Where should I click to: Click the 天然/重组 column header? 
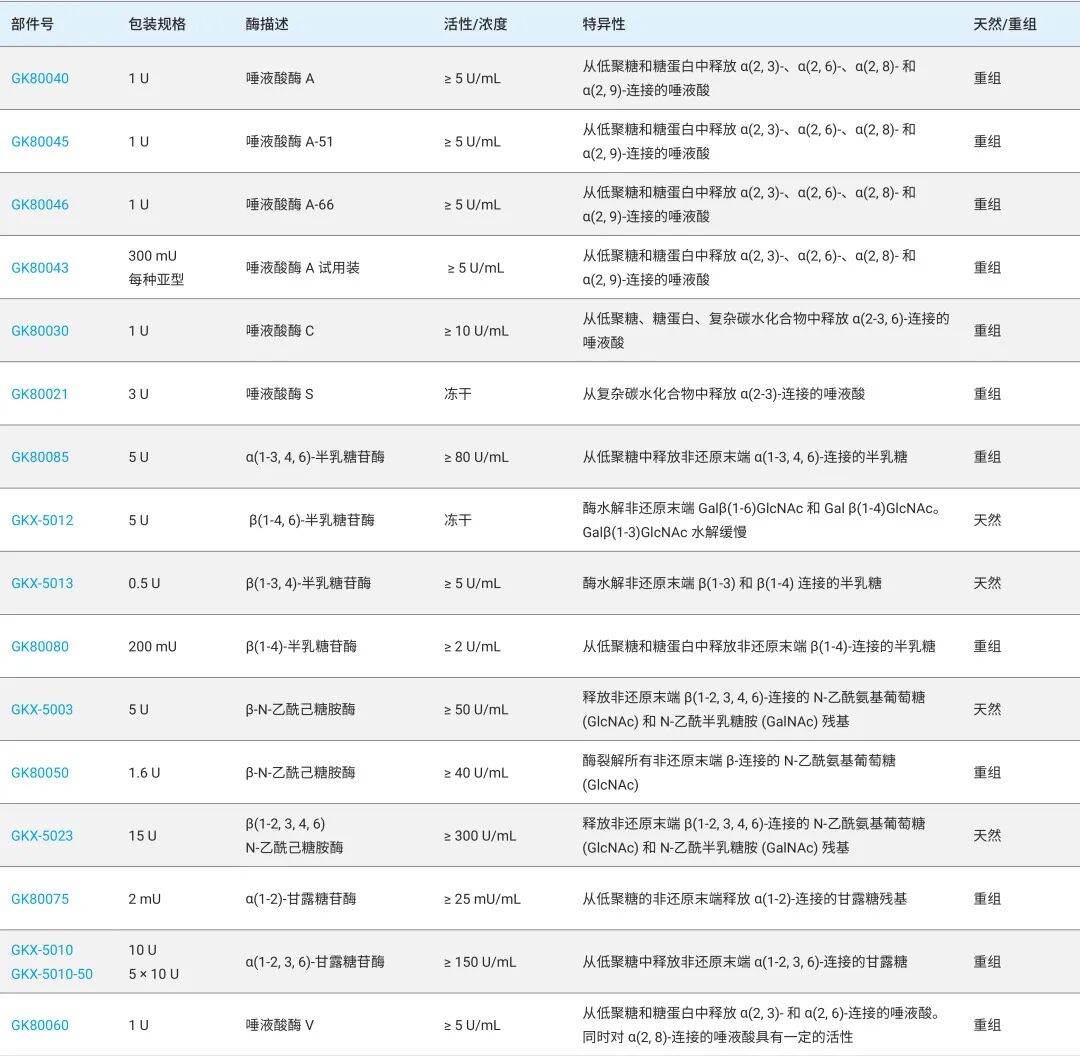coord(1005,24)
